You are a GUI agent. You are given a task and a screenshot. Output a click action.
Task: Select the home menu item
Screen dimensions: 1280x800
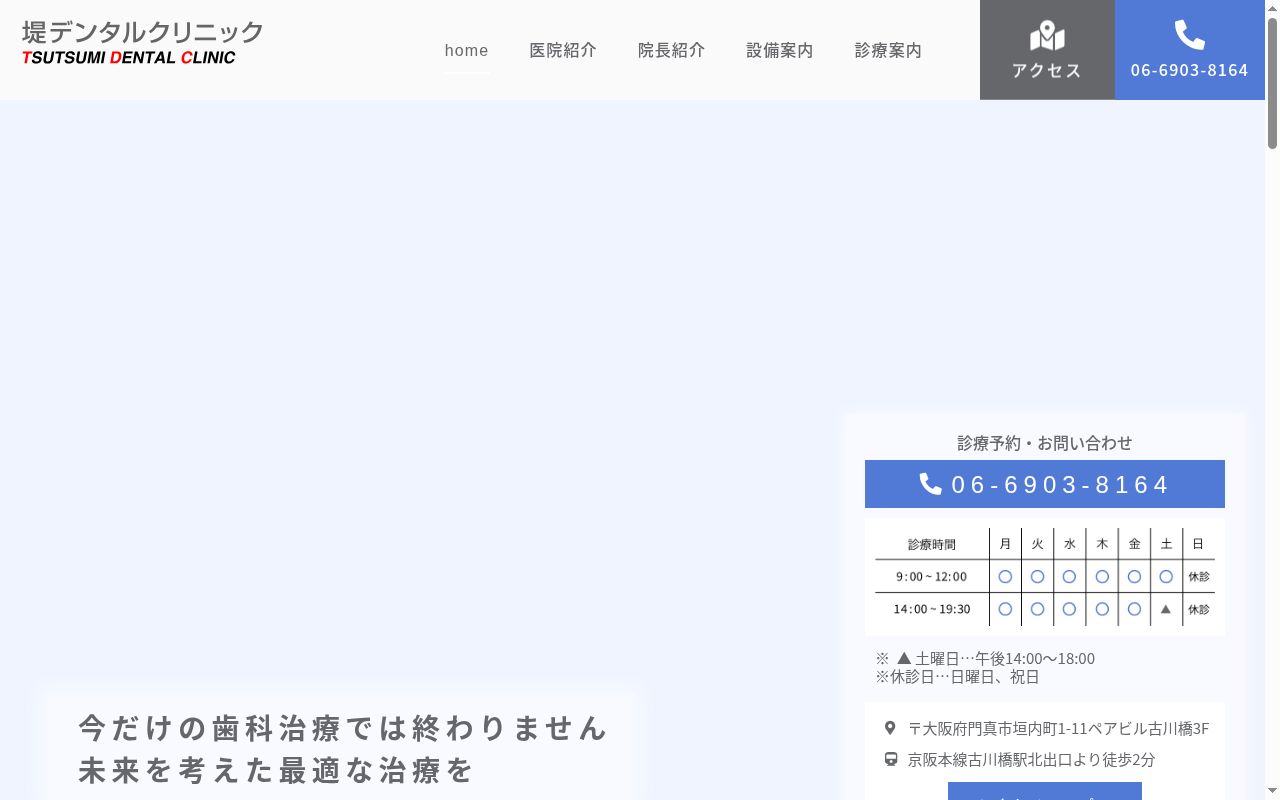pos(467,50)
